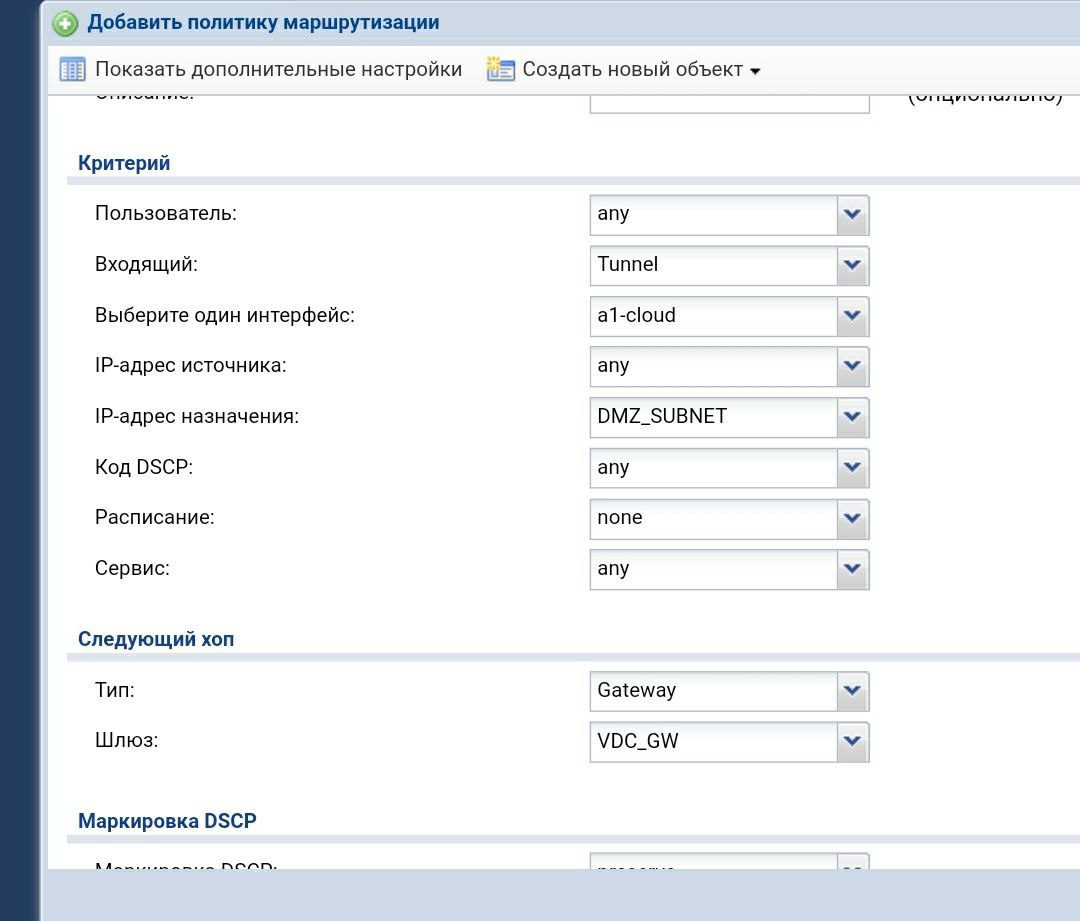Click the label IP-адрес назначения:
Image resolution: width=1080 pixels, height=921 pixels.
(x=197, y=416)
